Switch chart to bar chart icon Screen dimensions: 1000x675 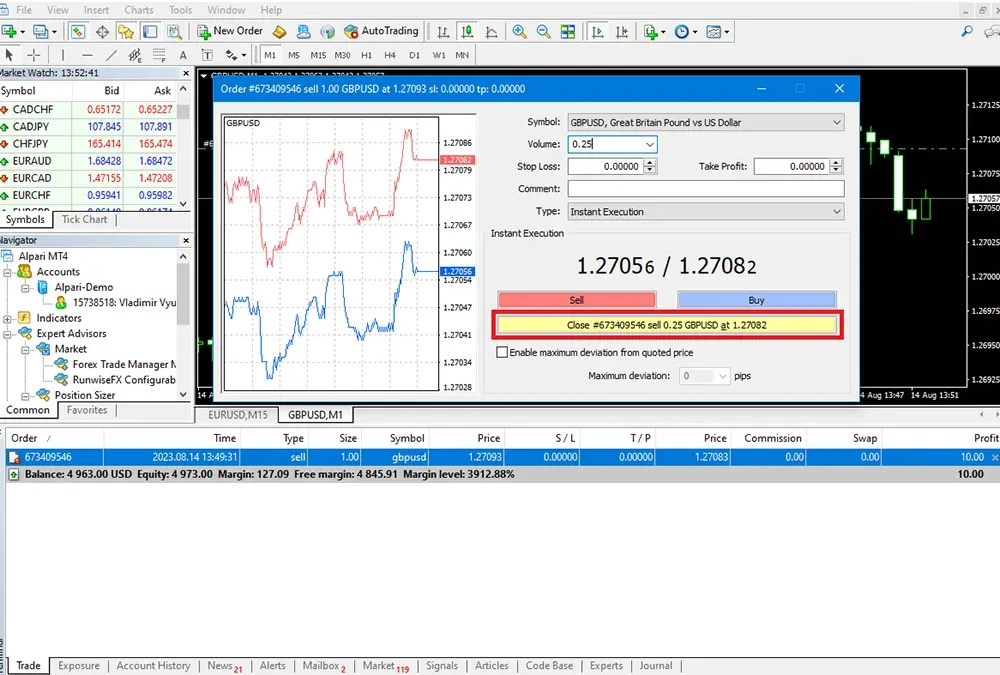[x=443, y=32]
